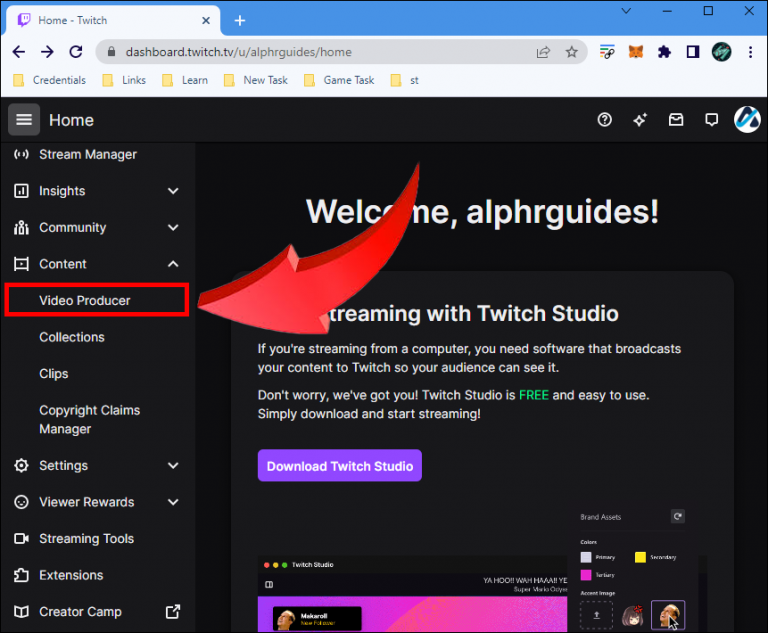
Task: Open a new browser tab
Action: point(240,21)
